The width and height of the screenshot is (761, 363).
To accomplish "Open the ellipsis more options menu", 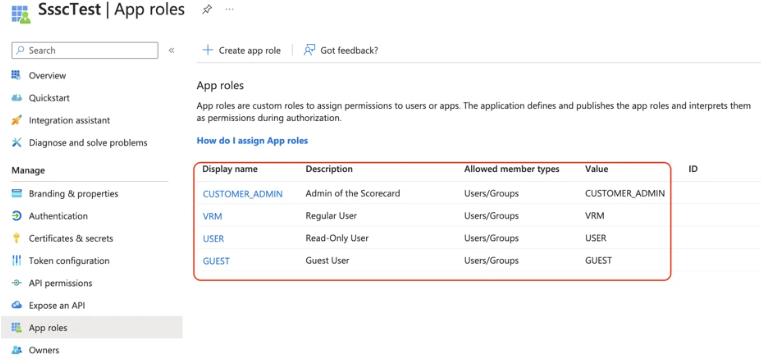I will 230,10.
